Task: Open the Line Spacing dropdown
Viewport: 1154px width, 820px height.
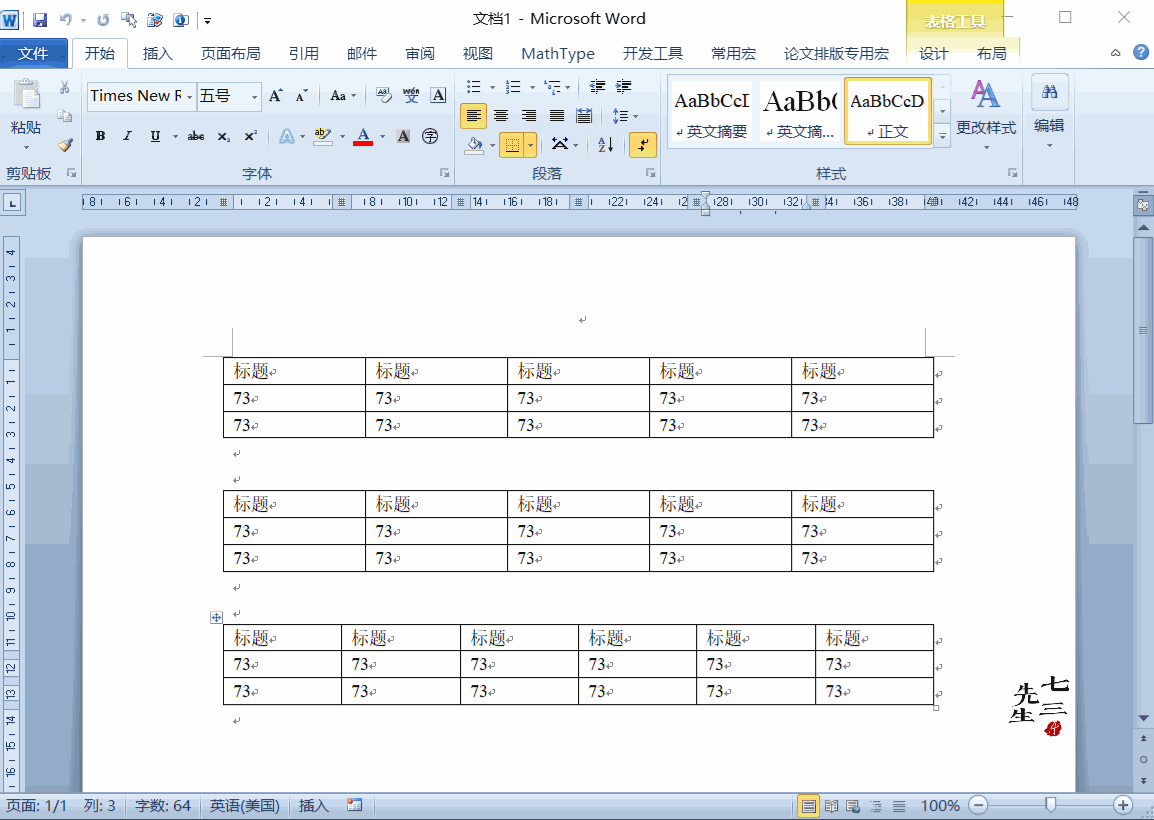Action: click(x=625, y=116)
